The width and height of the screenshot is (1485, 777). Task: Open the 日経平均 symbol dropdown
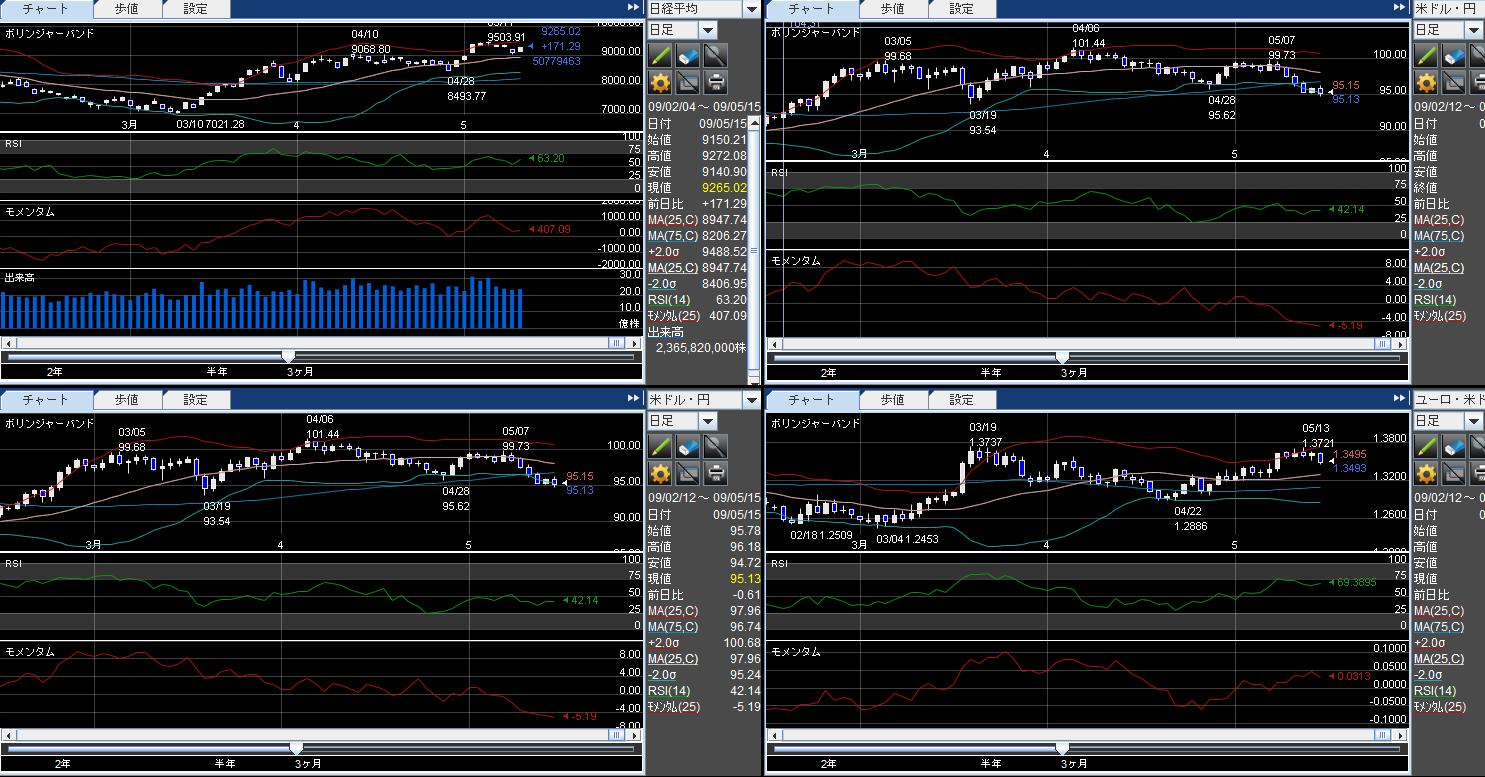[x=751, y=9]
